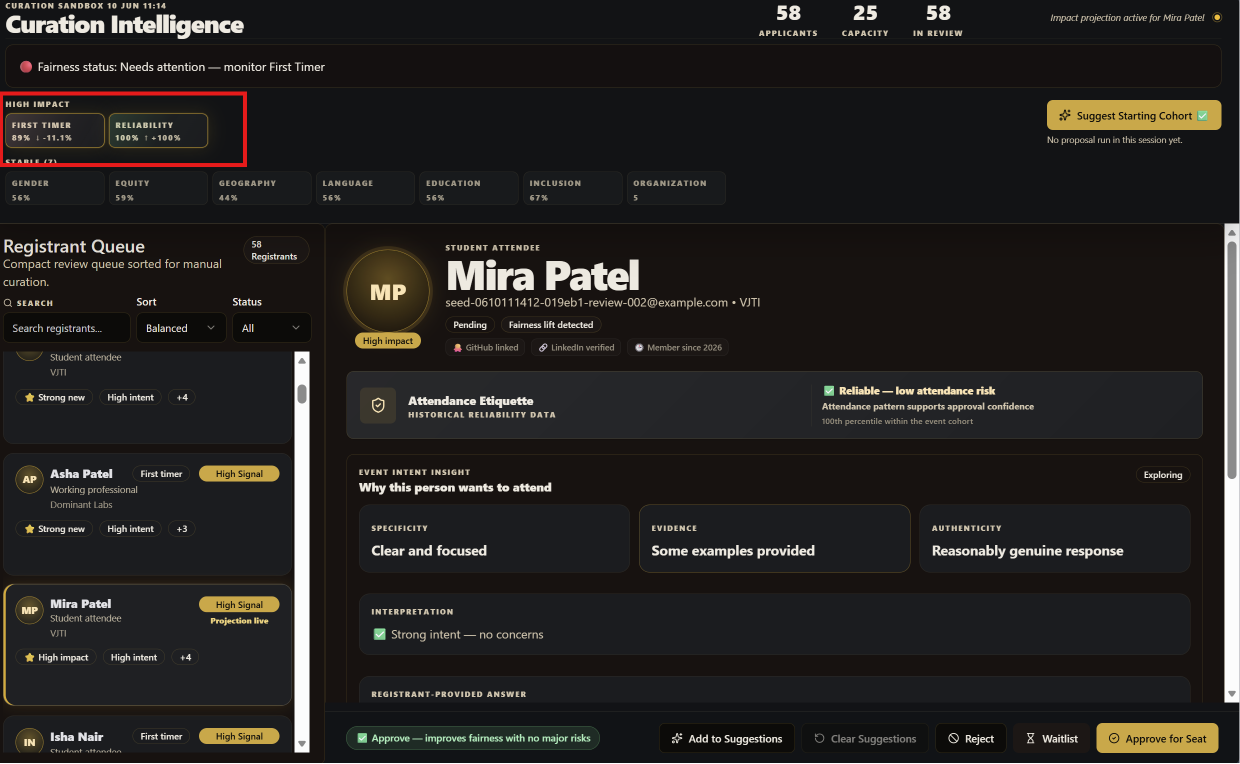
Task: Open the Status dropdown showing All
Action: coord(272,328)
